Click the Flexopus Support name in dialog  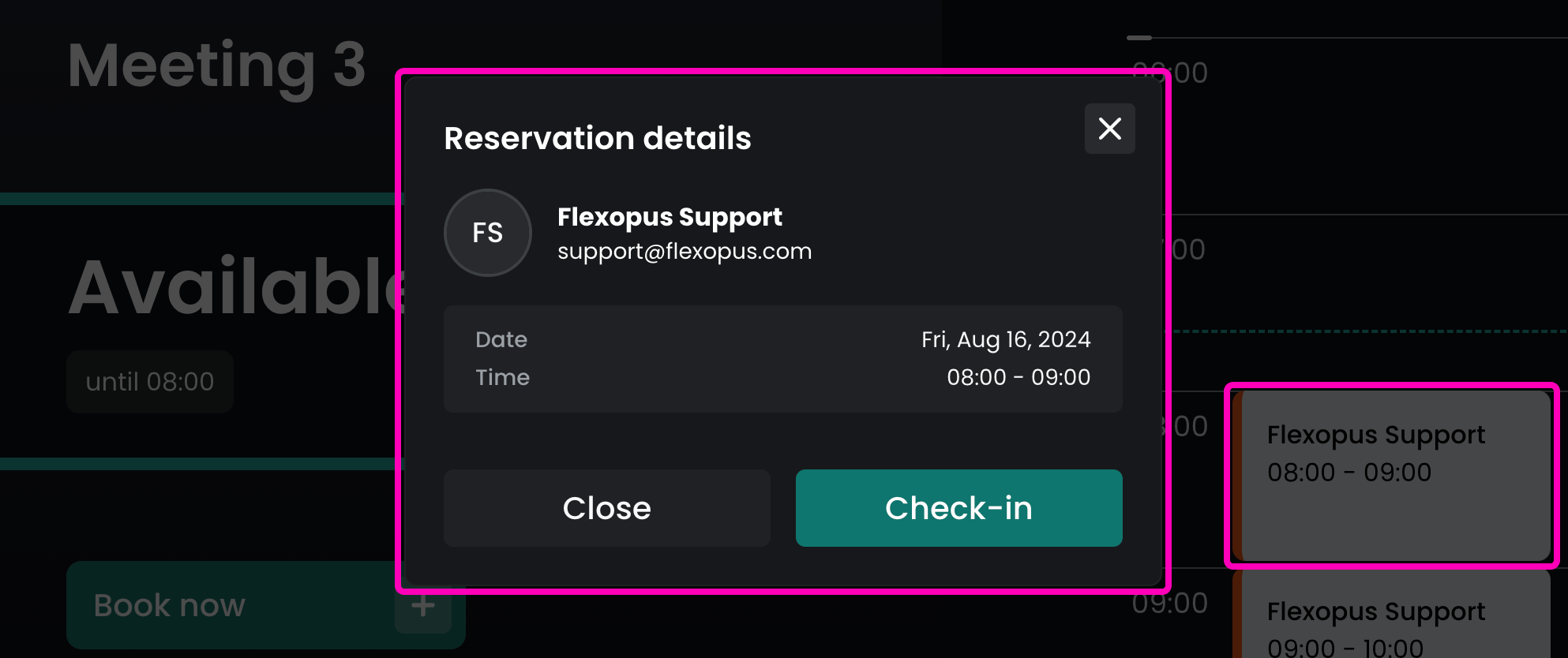(x=670, y=217)
